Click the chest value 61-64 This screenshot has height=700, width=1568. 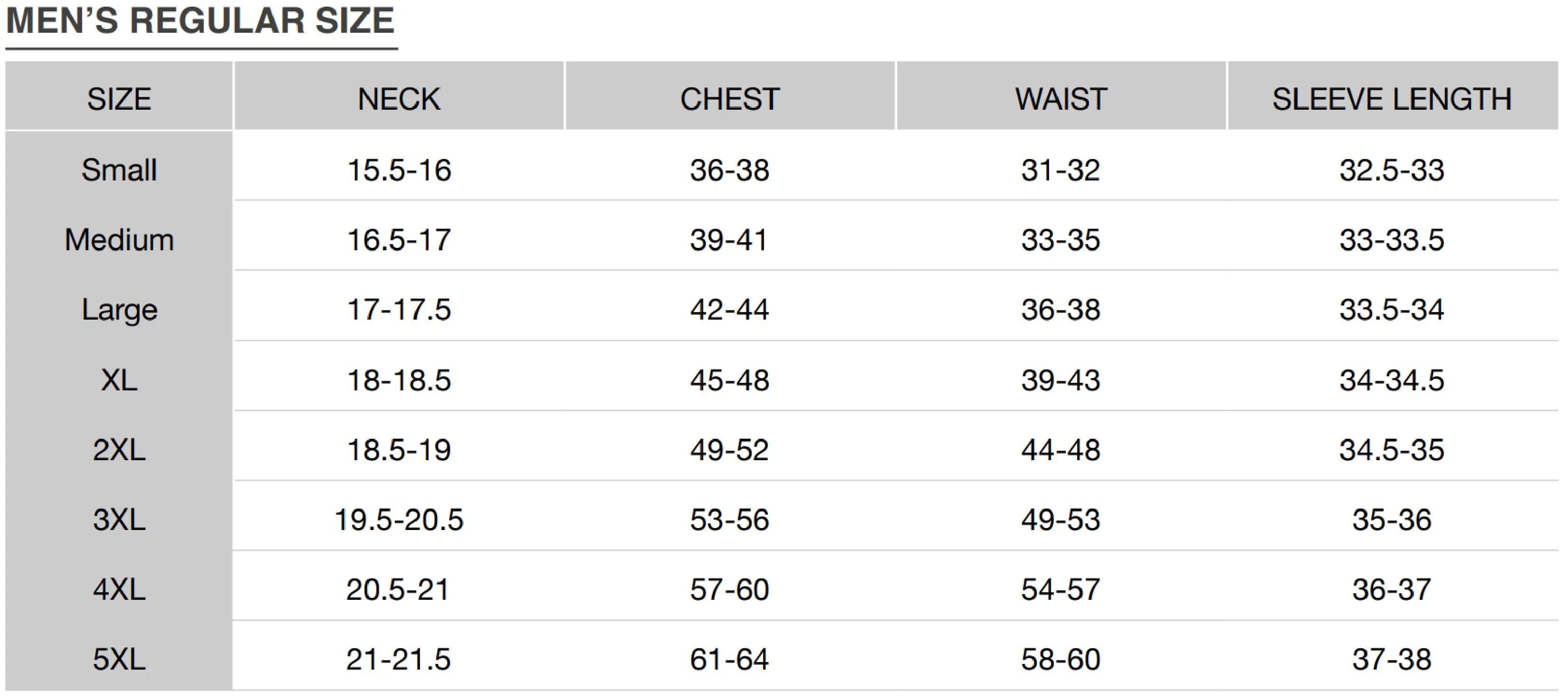tap(729, 659)
